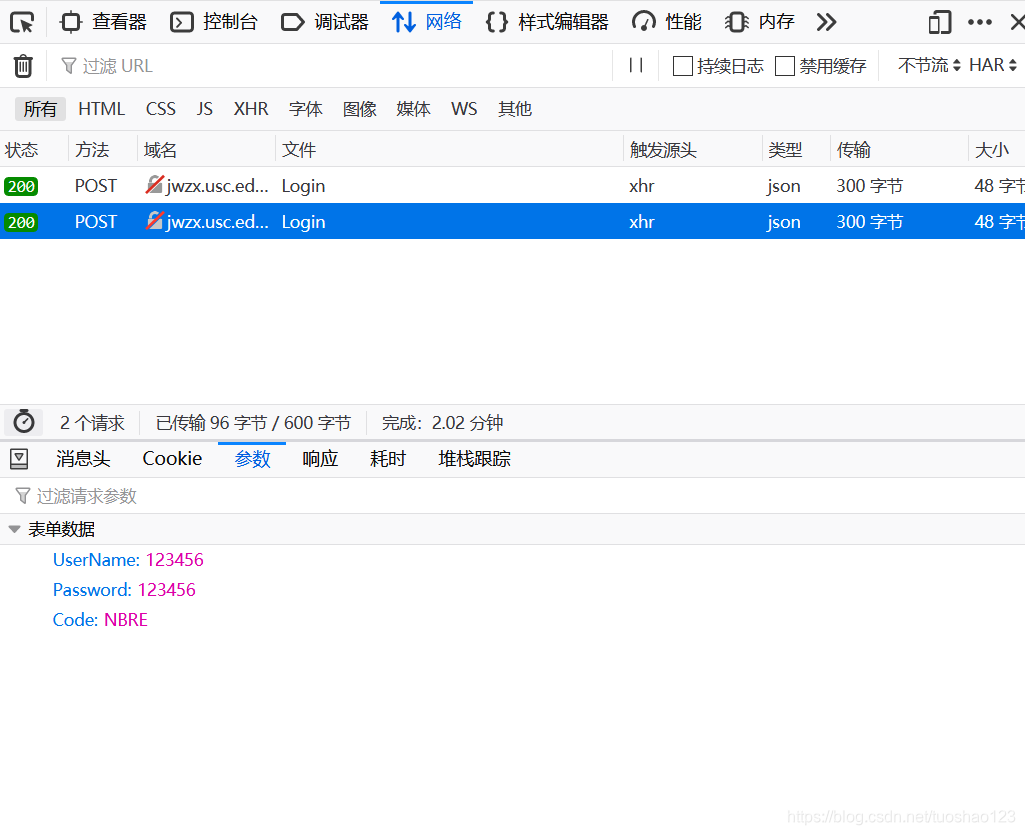Screen dimensions: 1025x835
Task: Sort by the 域名 column header
Action: coord(207,150)
